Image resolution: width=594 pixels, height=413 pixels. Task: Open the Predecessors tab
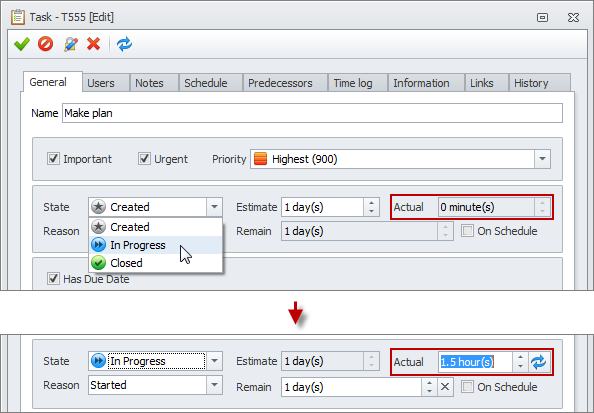(285, 83)
